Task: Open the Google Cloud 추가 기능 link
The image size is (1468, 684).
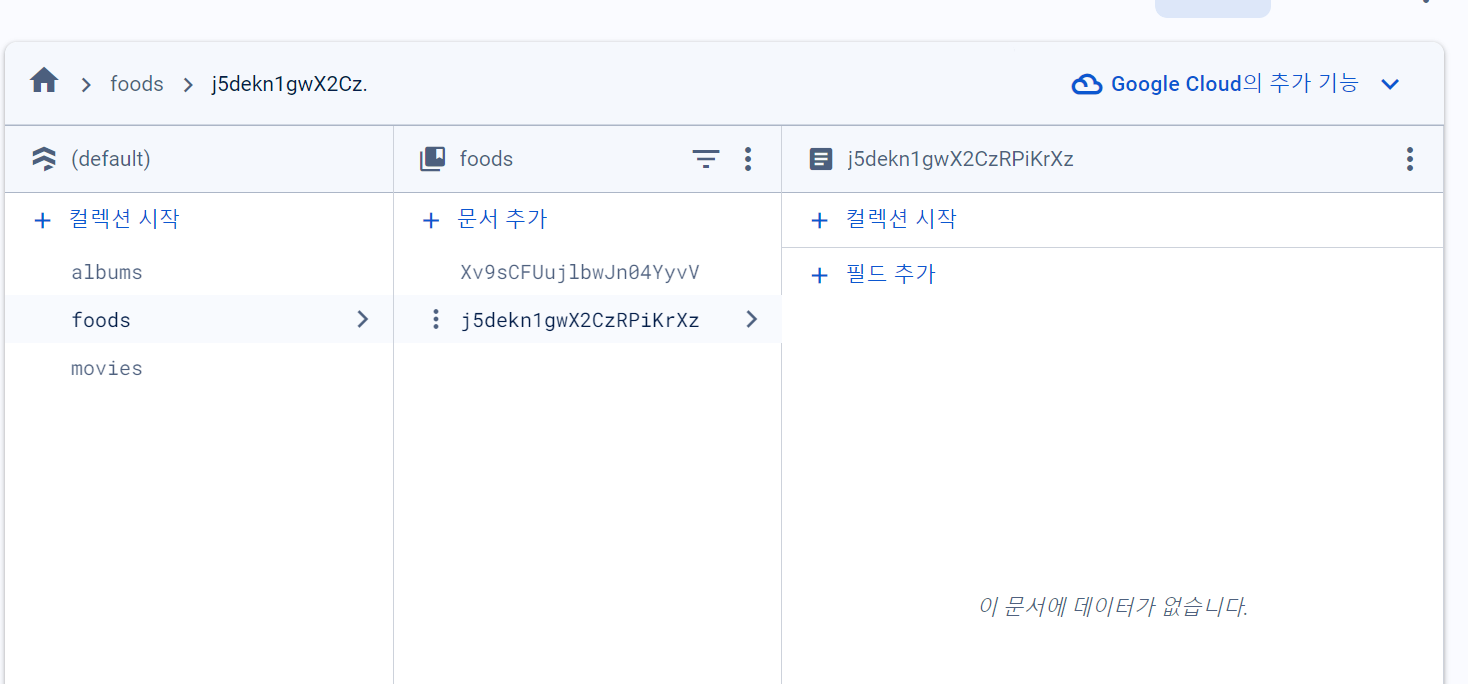Action: tap(1234, 84)
